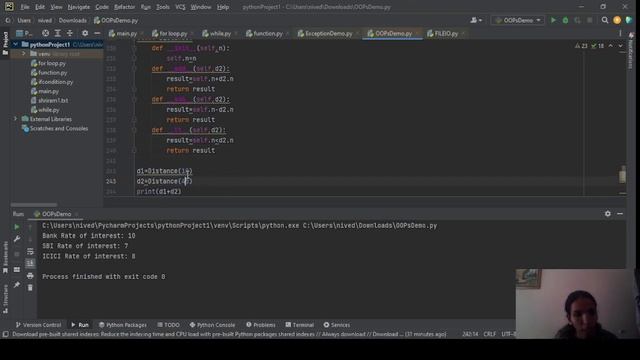Click the teal Code With Me toolbar icon
The image size is (640, 360).
(629, 20)
